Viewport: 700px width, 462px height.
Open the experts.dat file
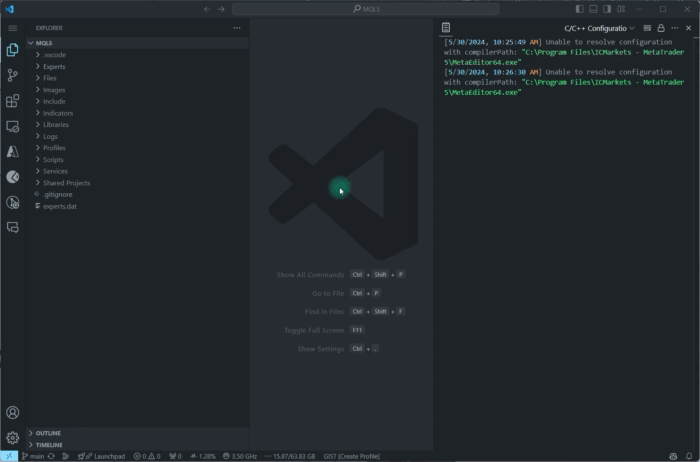pos(137,206)
